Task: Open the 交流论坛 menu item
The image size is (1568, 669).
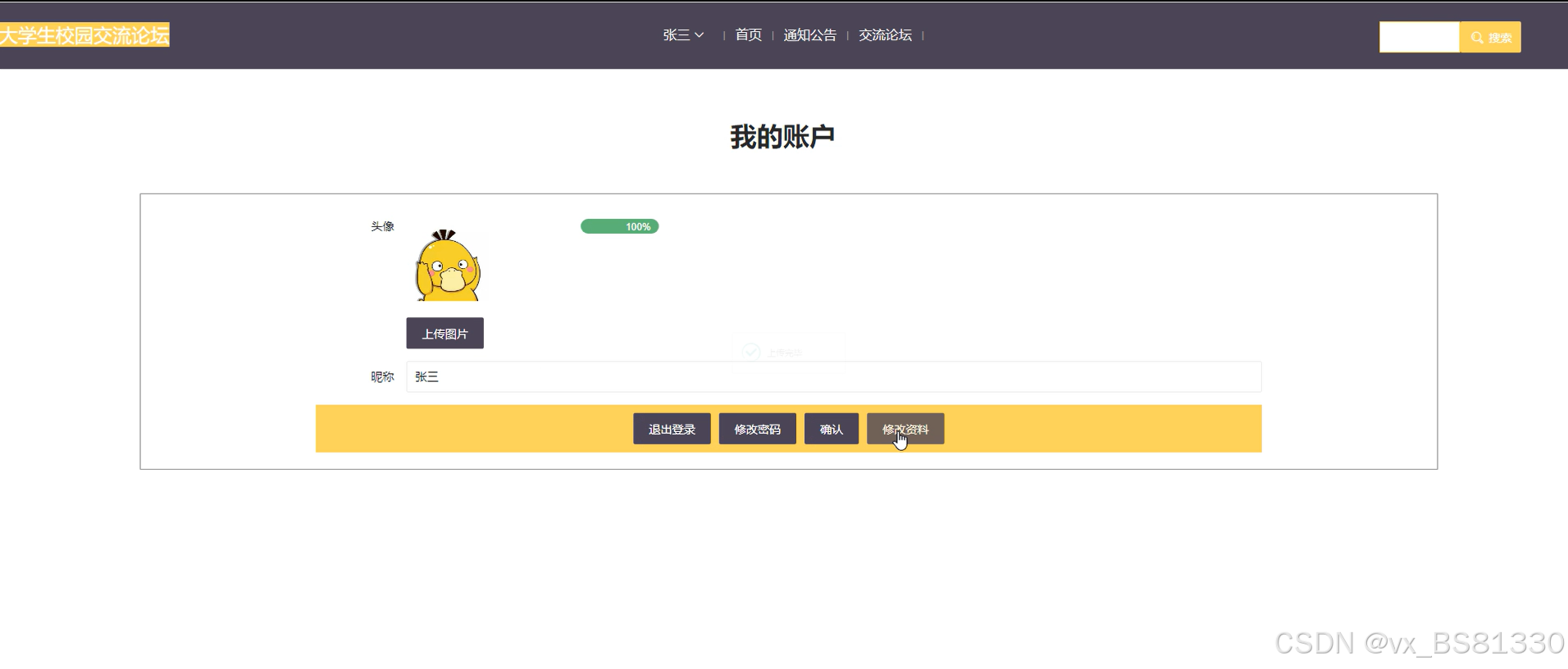Action: click(885, 34)
